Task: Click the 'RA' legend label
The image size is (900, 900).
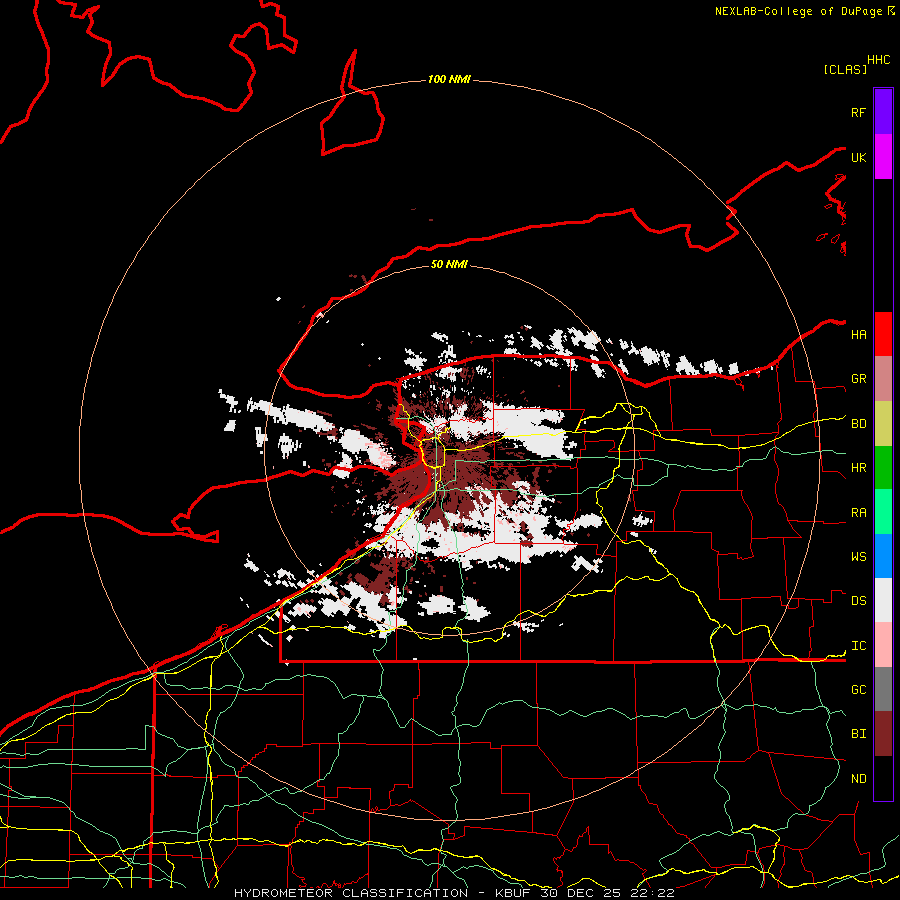Action: pos(859,513)
